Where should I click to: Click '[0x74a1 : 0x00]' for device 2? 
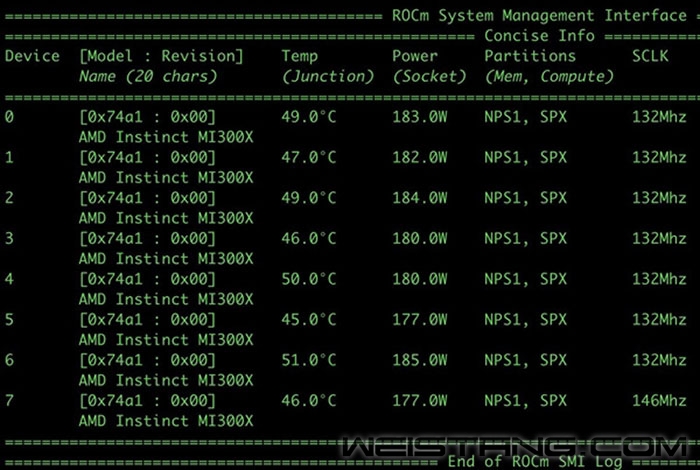point(147,198)
